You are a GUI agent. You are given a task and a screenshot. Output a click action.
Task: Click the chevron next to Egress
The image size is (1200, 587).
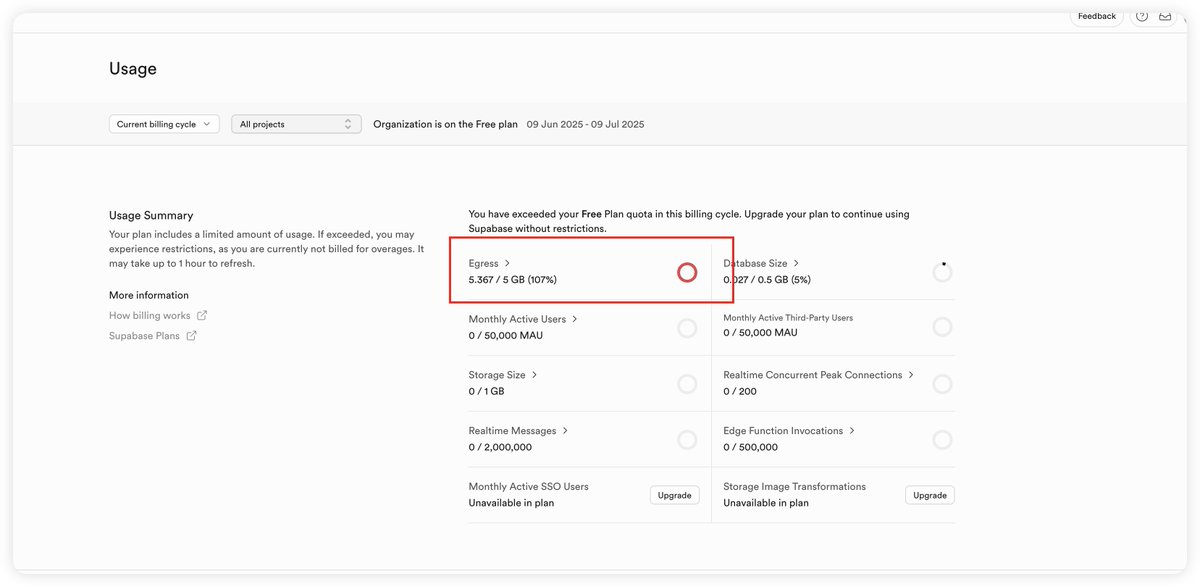pos(507,263)
